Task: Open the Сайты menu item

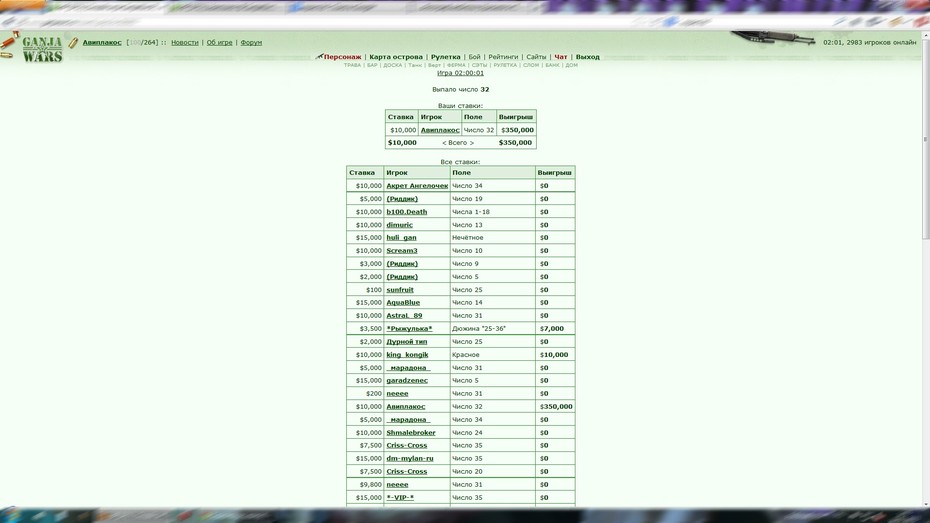Action: tap(536, 57)
